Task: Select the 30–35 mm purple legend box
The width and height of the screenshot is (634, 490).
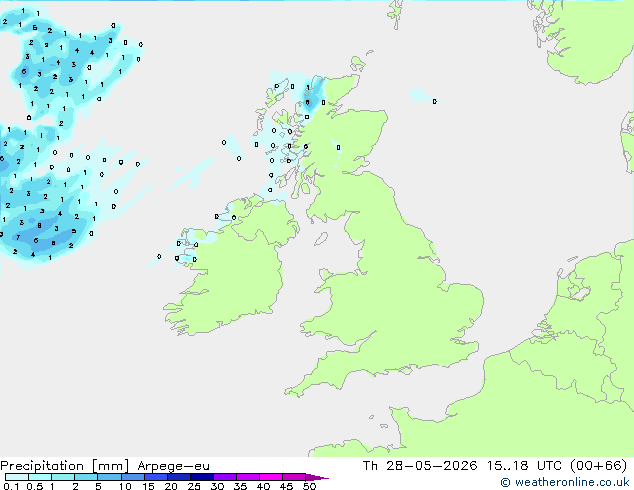Action: click(x=225, y=477)
